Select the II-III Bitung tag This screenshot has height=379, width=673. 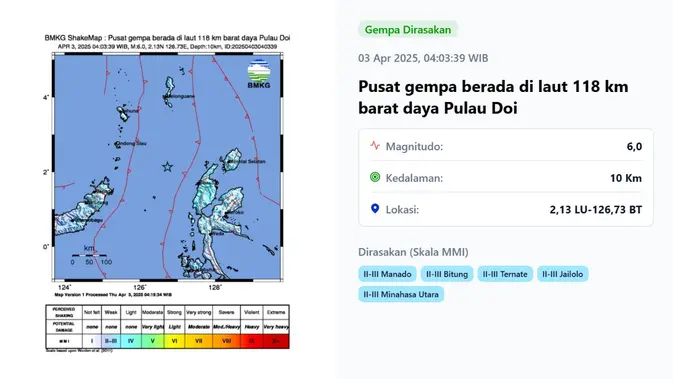pyautogui.click(x=447, y=274)
